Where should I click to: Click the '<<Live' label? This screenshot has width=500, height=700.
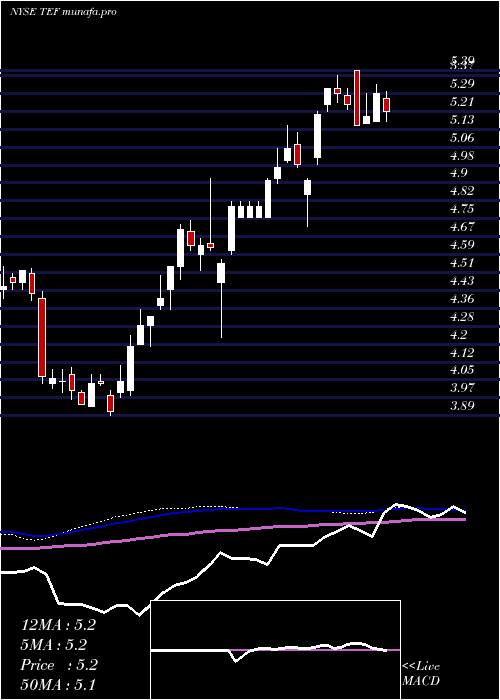tap(421, 667)
